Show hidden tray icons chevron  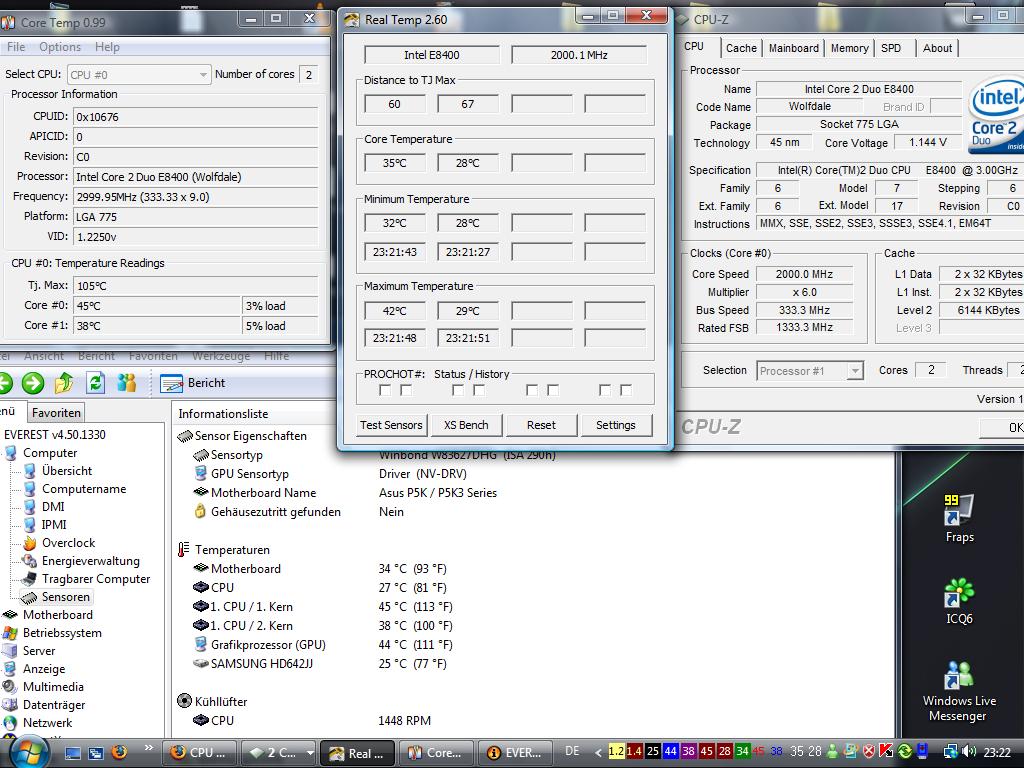598,752
